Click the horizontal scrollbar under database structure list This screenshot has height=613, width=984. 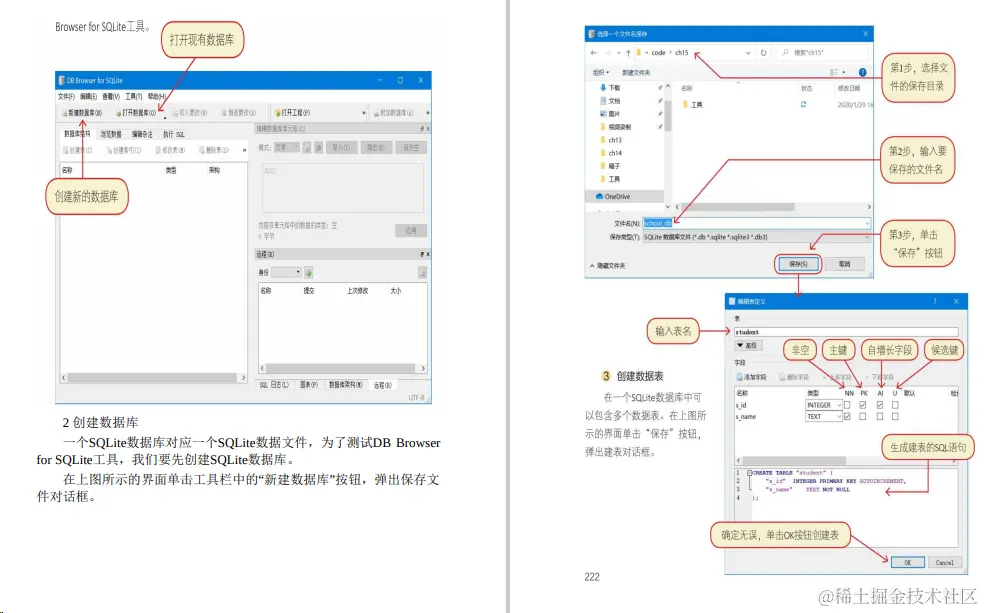pyautogui.click(x=153, y=378)
